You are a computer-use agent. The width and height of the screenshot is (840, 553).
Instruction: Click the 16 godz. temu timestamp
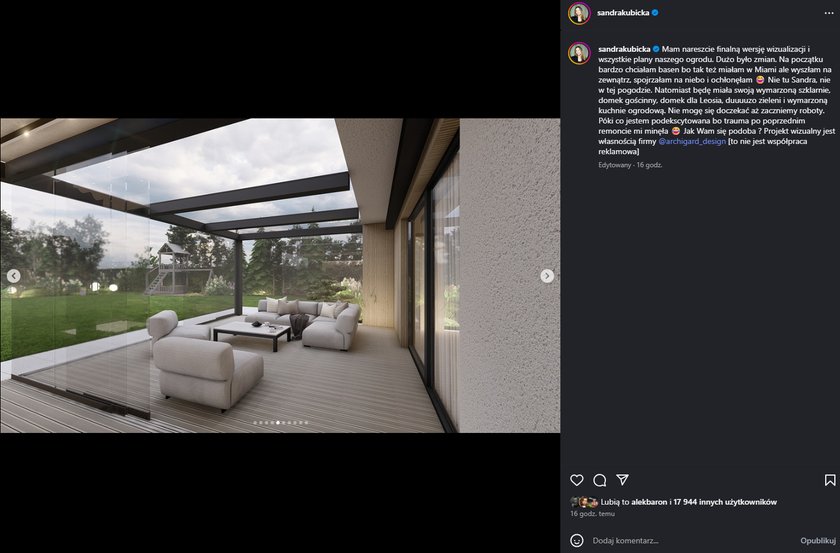coord(592,514)
